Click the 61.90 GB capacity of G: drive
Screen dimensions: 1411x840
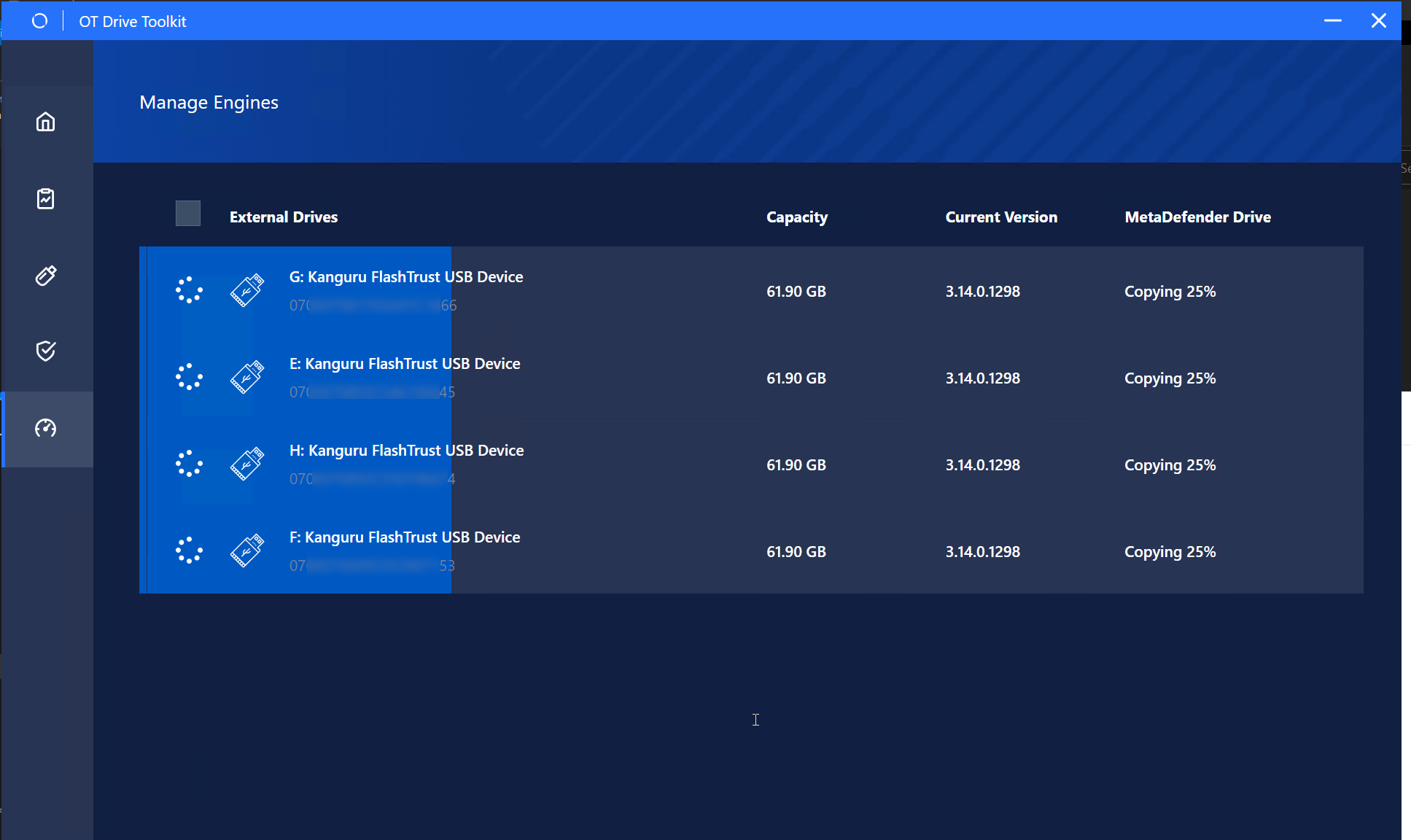coord(796,292)
